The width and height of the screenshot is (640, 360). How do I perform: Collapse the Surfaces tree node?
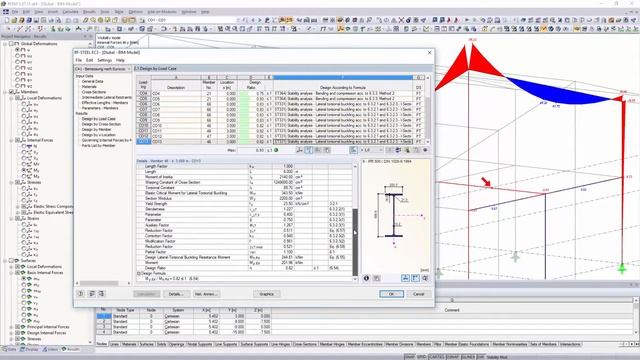(x=5, y=260)
